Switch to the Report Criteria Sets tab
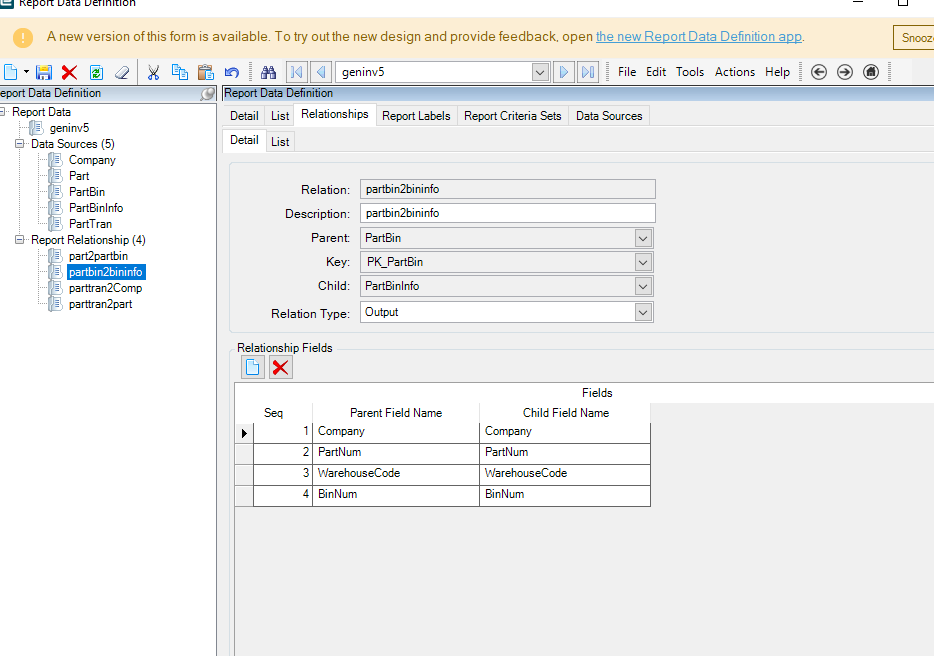Image resolution: width=934 pixels, height=656 pixels. click(x=512, y=116)
